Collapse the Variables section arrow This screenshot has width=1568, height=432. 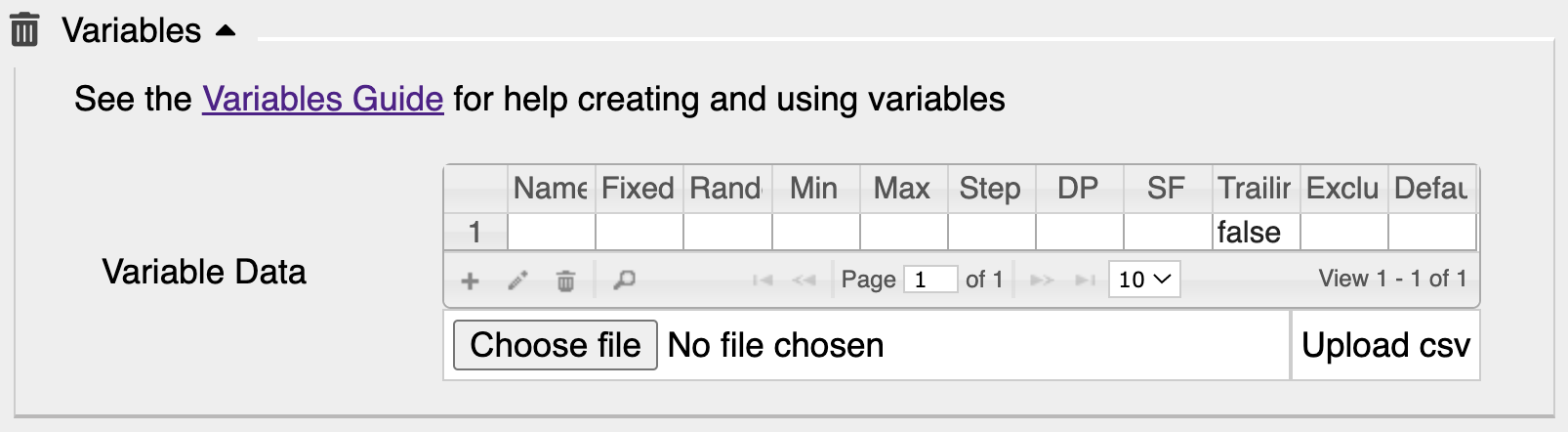(x=226, y=31)
